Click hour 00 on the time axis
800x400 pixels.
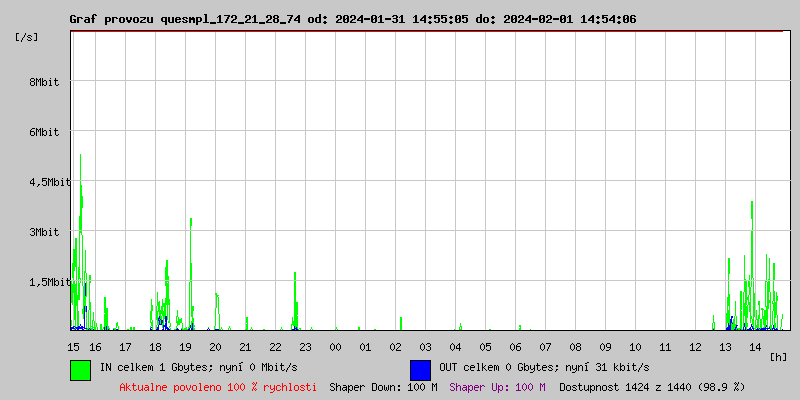pos(335,347)
